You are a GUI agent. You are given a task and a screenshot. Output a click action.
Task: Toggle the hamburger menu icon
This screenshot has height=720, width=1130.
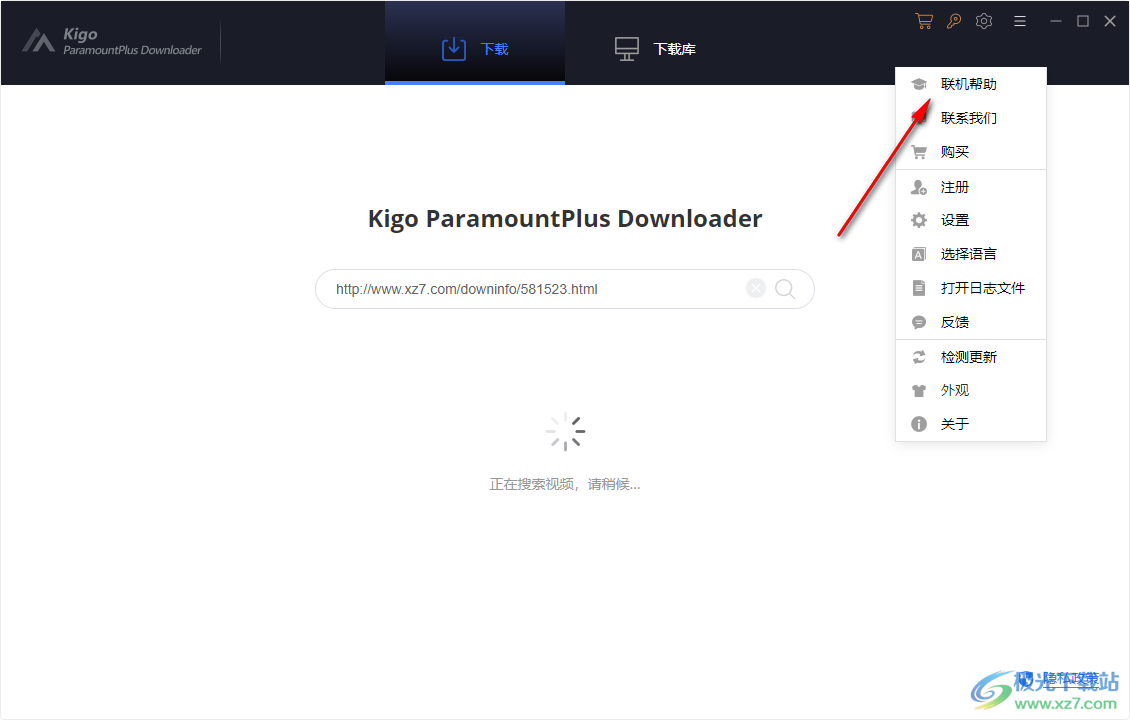[x=1020, y=21]
